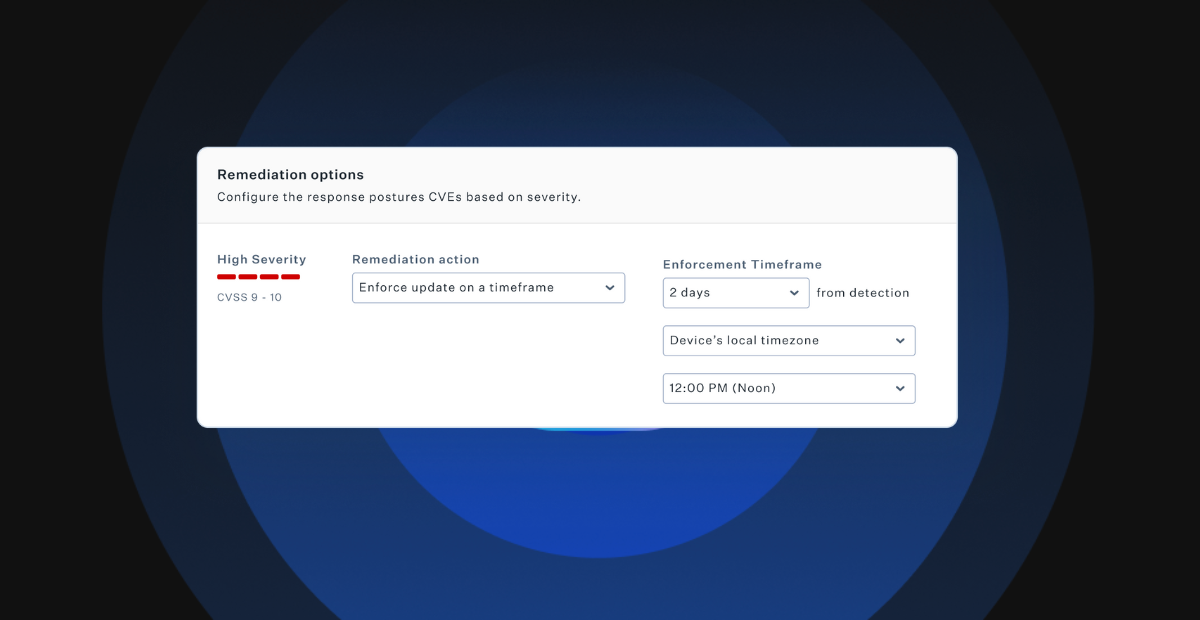Click the High Severity label
The image size is (1200, 620).
pyautogui.click(x=261, y=259)
